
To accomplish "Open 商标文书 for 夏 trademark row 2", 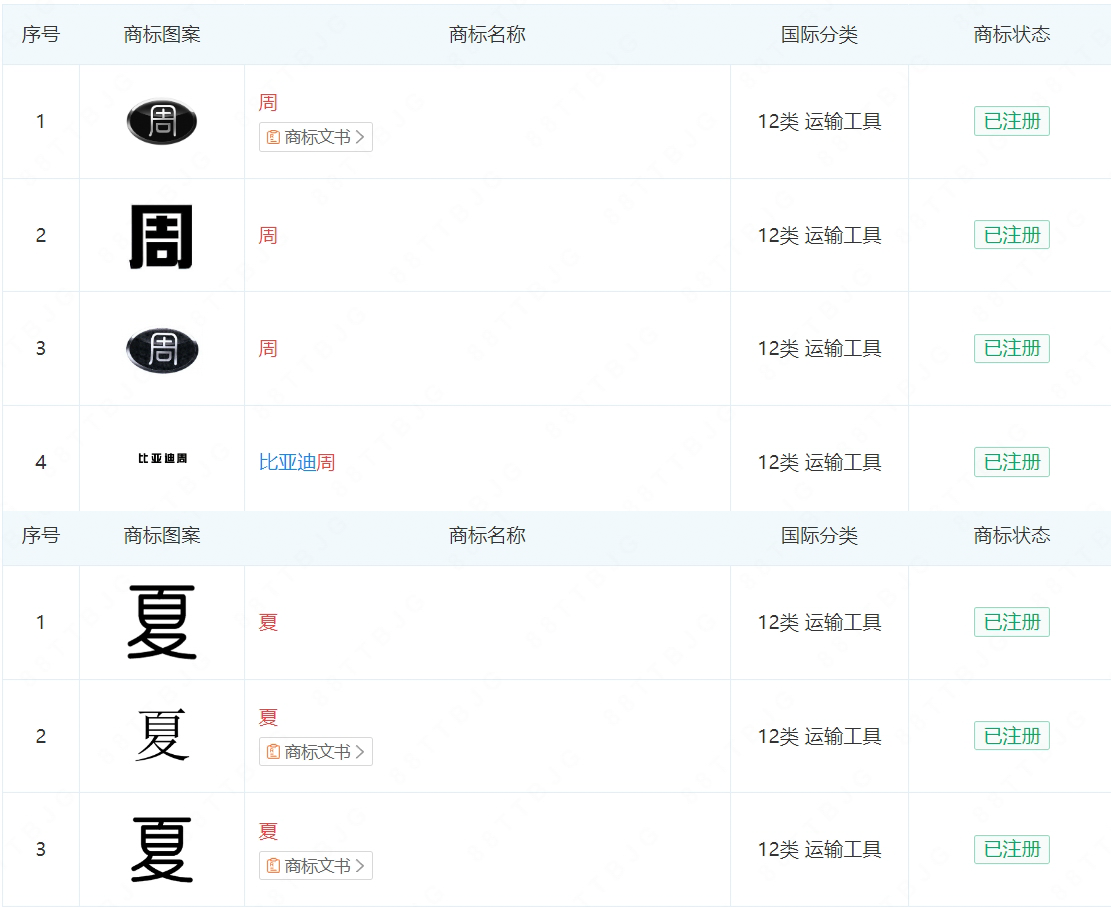I will 316,752.
